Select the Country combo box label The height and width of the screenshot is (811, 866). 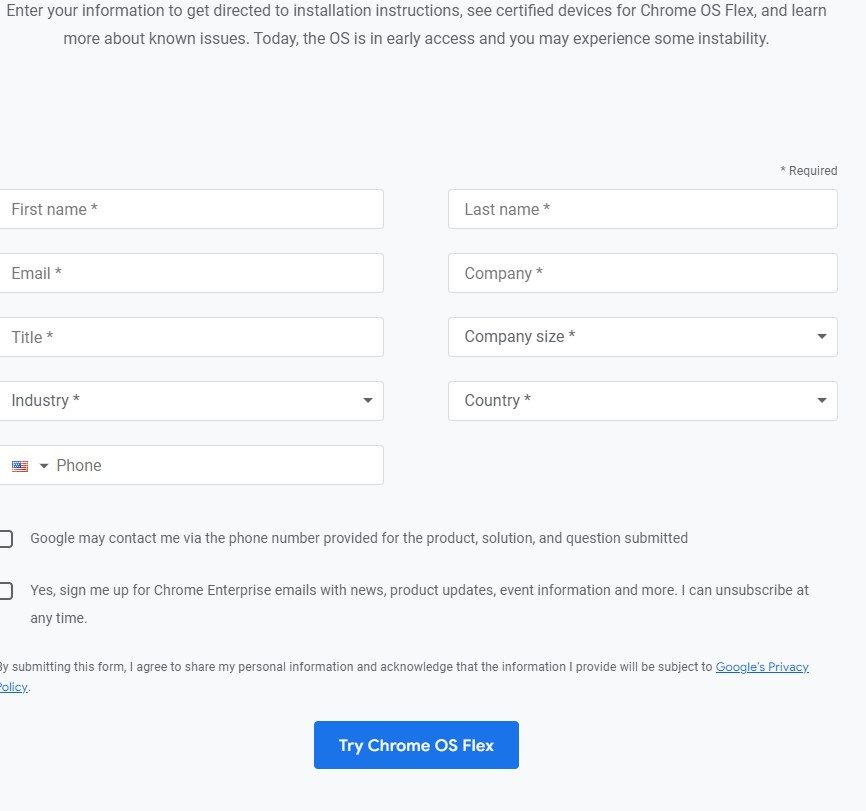498,401
